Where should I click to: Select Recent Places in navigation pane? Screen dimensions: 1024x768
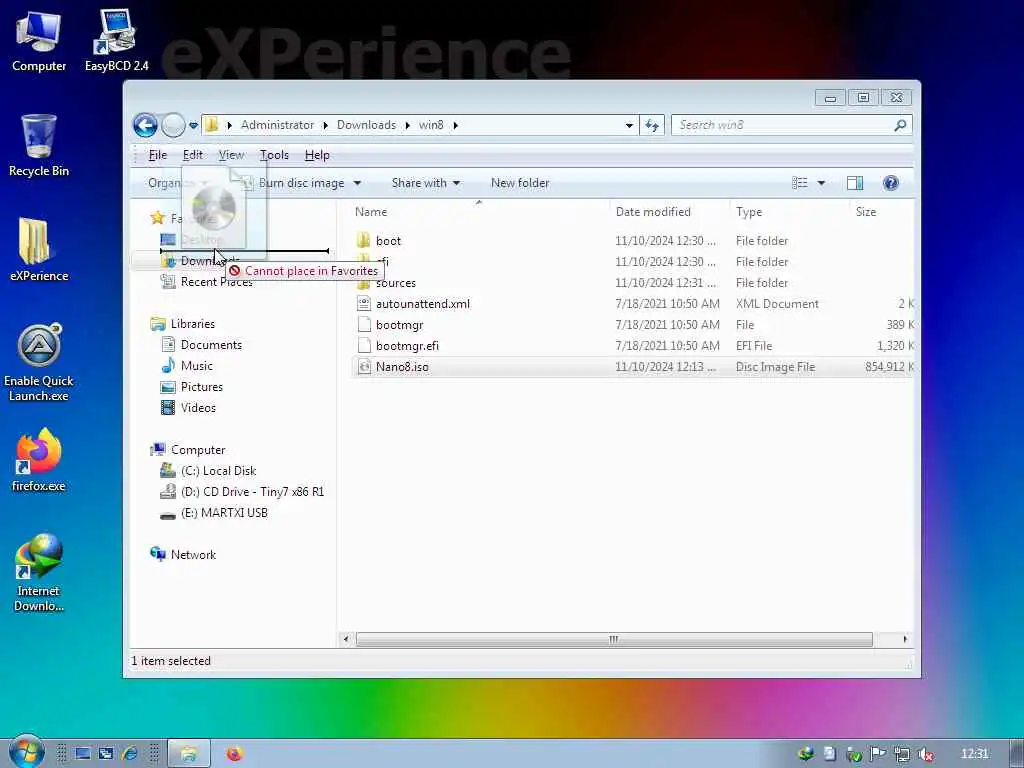coord(216,282)
